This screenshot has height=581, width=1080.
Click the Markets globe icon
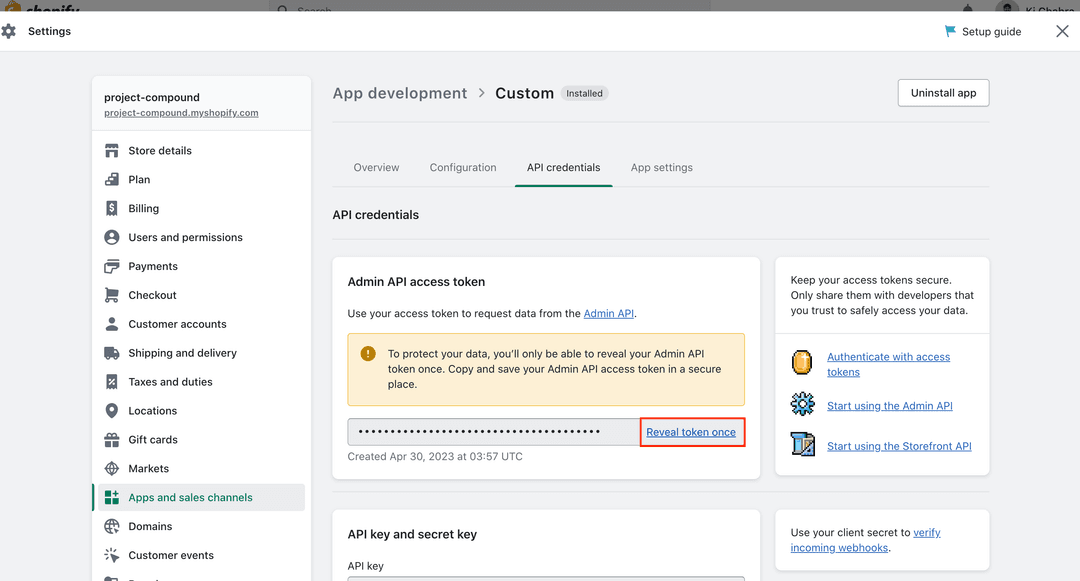coord(112,469)
